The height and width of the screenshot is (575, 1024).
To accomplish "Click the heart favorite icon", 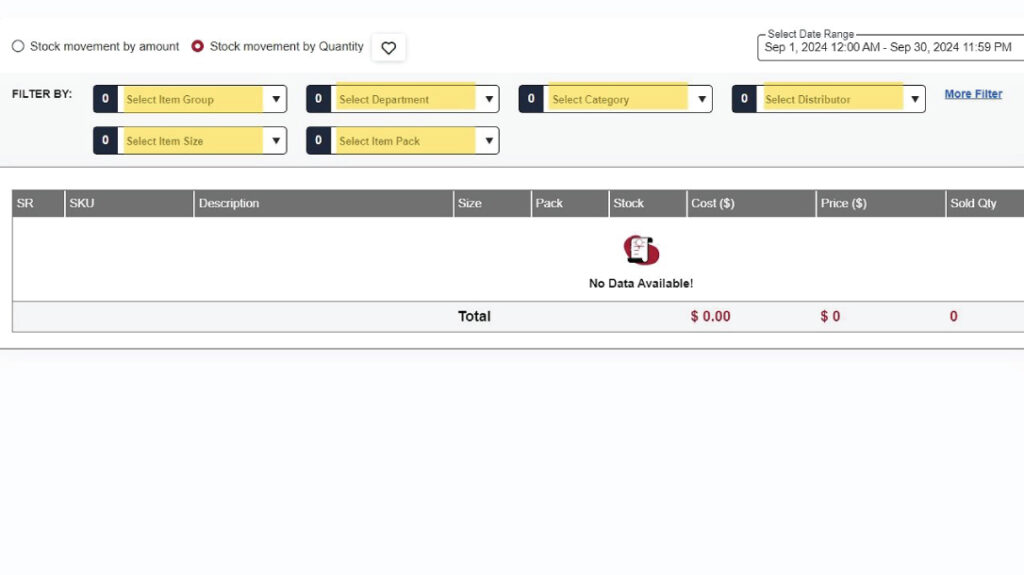I will [x=389, y=47].
